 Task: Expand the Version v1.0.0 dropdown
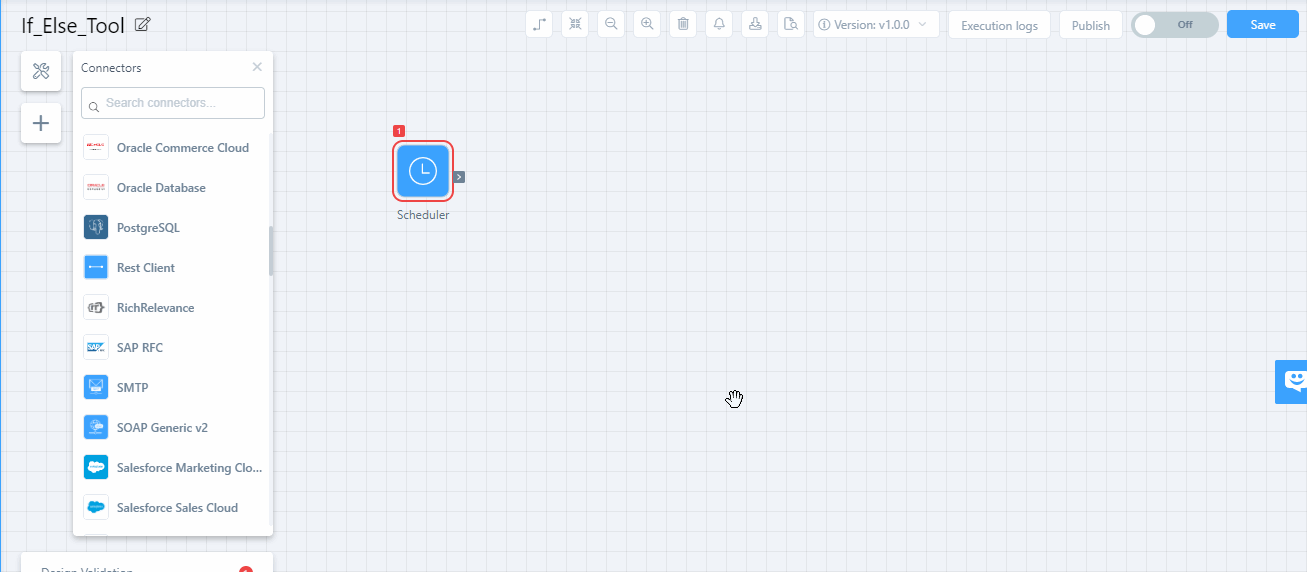(x=876, y=25)
